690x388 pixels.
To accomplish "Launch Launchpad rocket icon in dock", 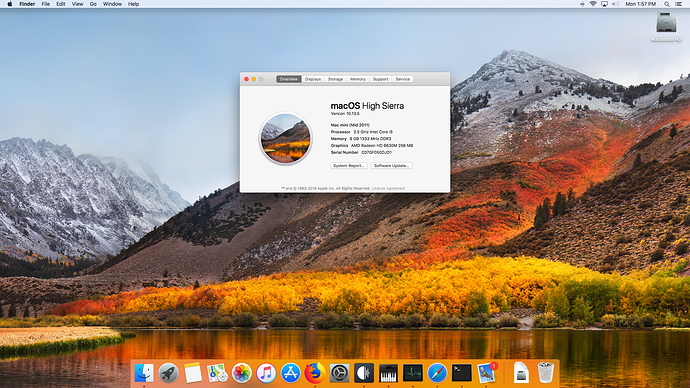I will [x=169, y=373].
